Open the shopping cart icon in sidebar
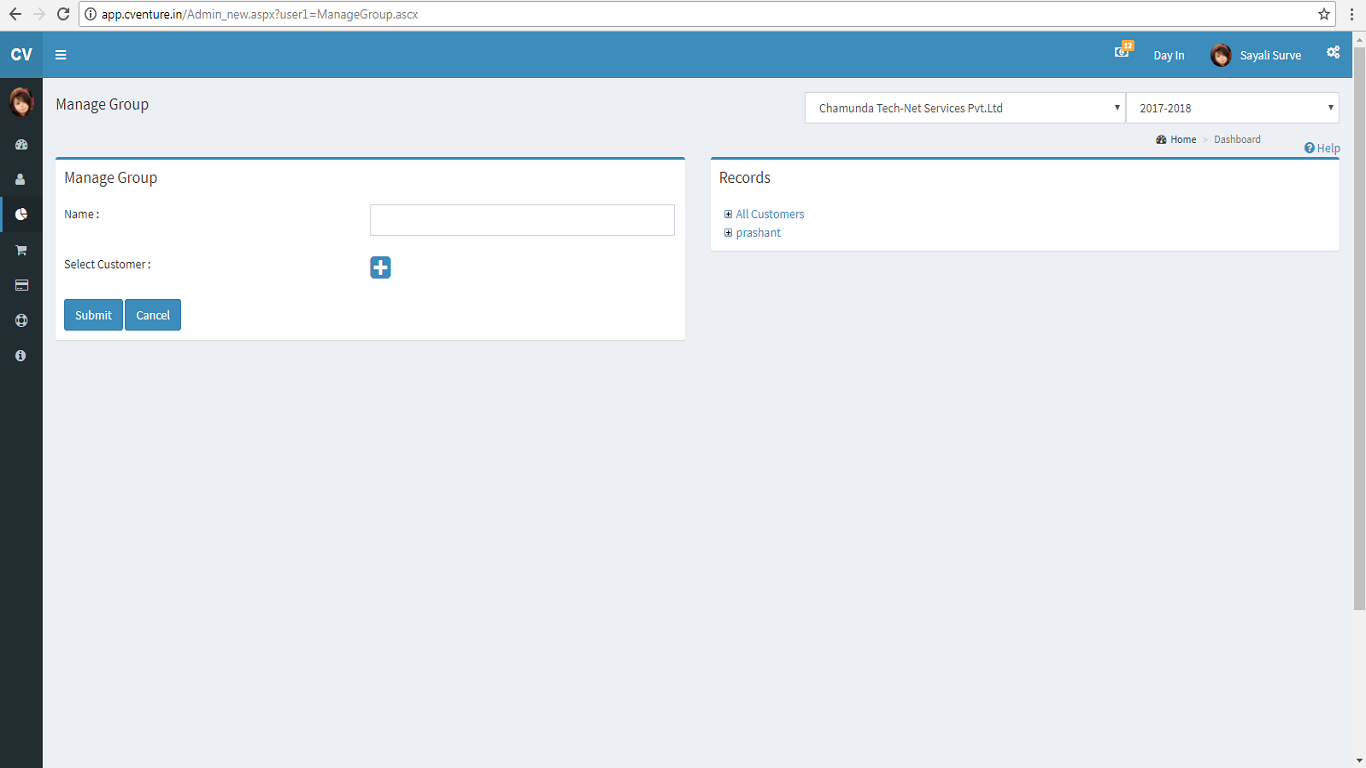The image size is (1366, 768). [20, 250]
